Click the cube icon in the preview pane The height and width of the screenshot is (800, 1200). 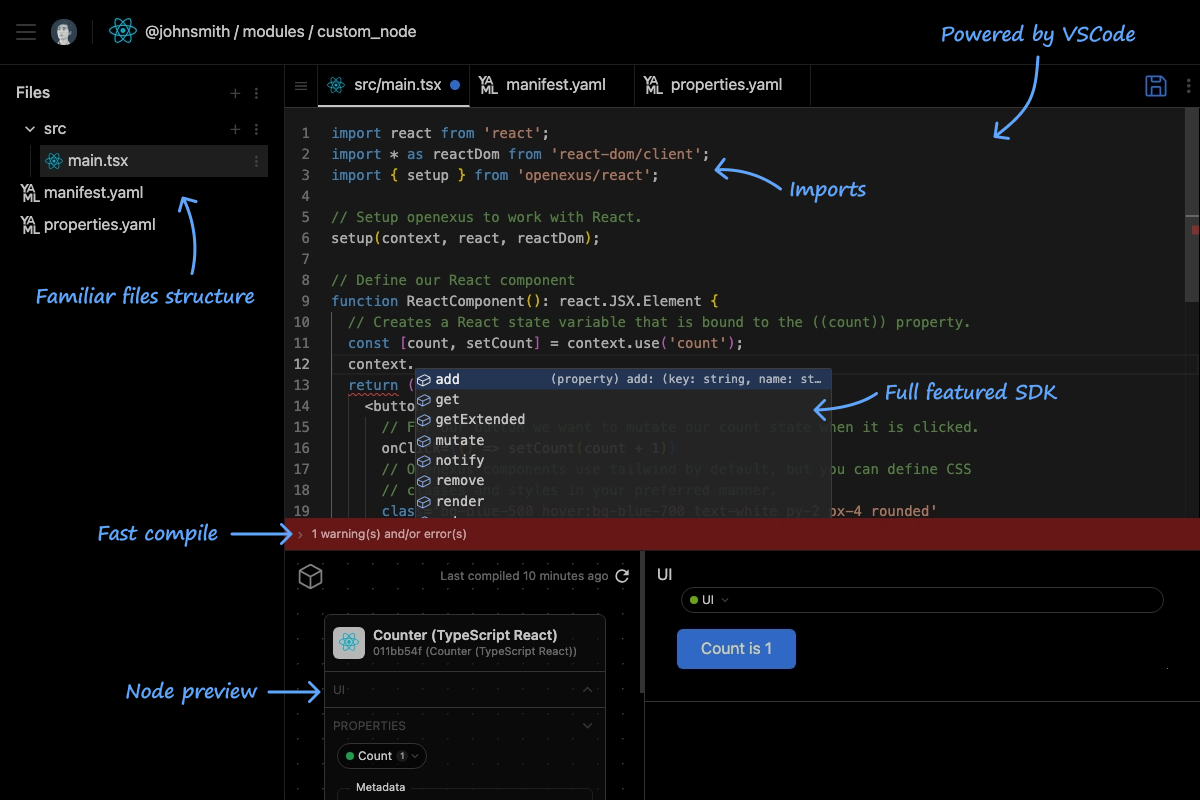coord(311,576)
